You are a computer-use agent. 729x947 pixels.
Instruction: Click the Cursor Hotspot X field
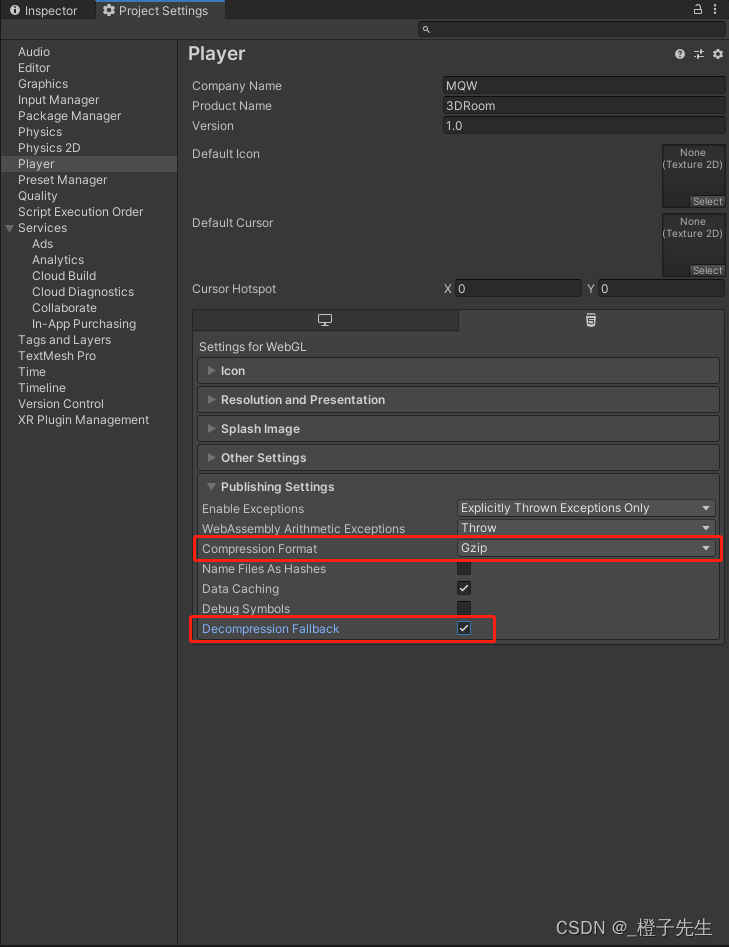pyautogui.click(x=518, y=289)
